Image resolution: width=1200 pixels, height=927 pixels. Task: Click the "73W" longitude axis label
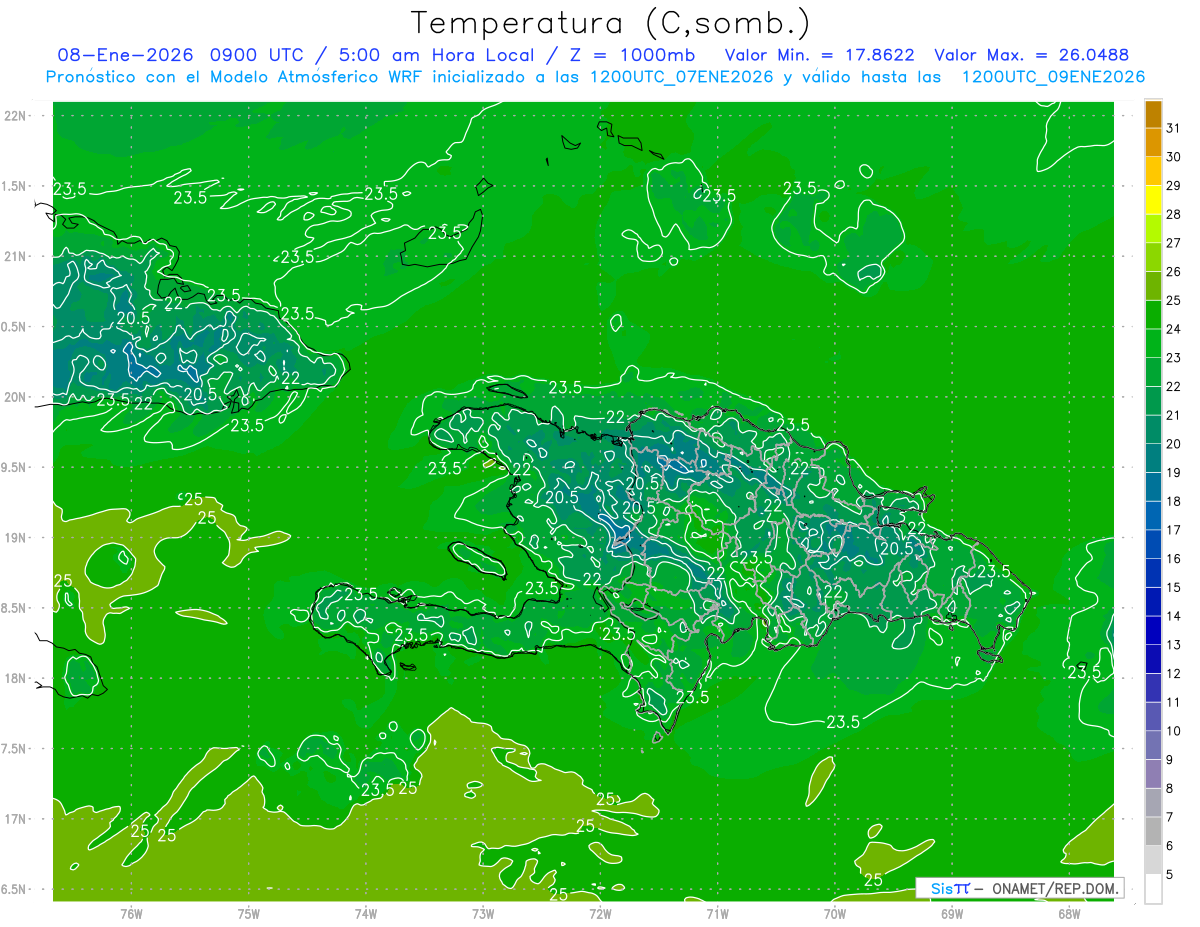point(483,913)
